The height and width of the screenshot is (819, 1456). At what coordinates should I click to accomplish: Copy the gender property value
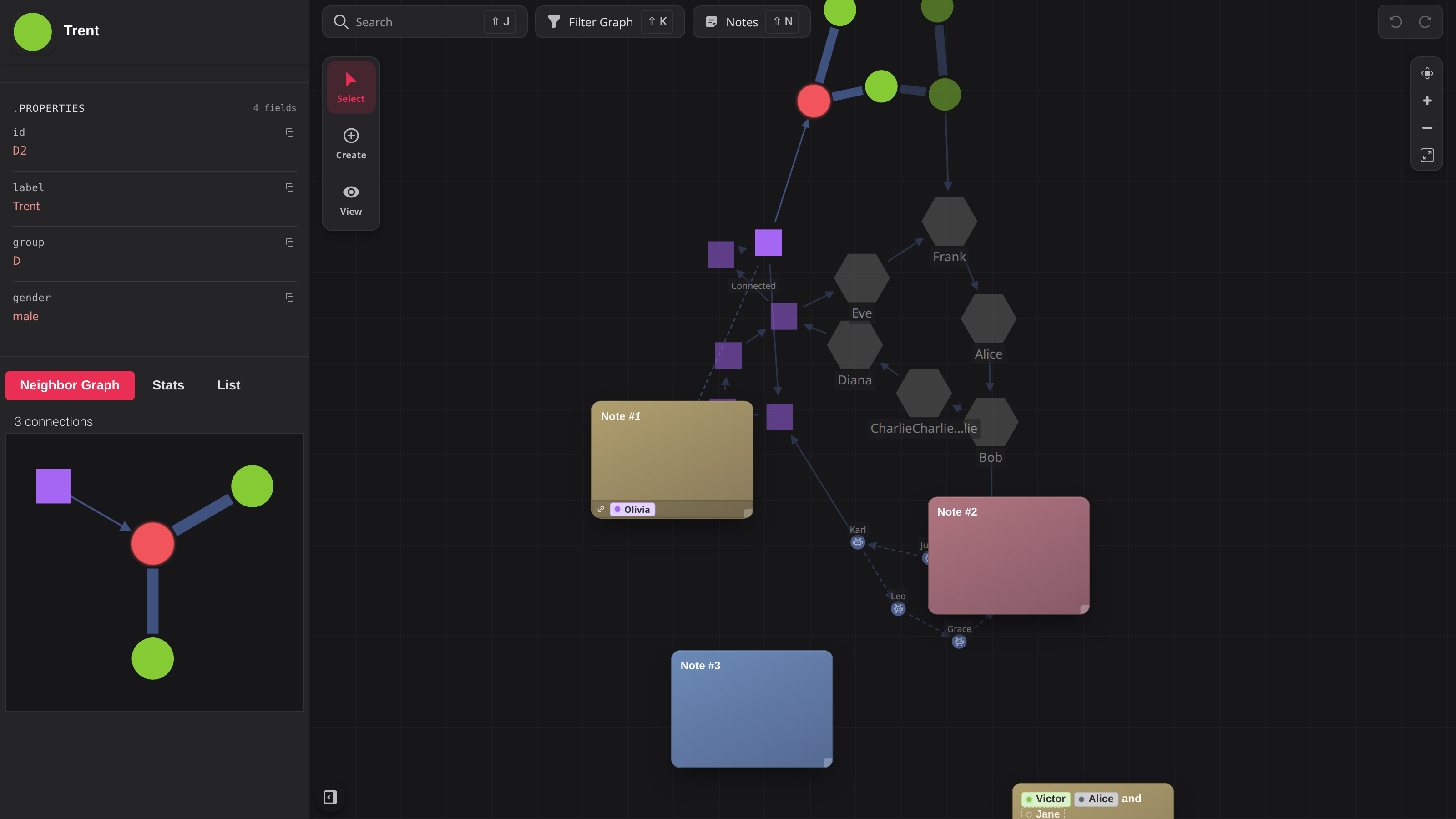pos(289,298)
